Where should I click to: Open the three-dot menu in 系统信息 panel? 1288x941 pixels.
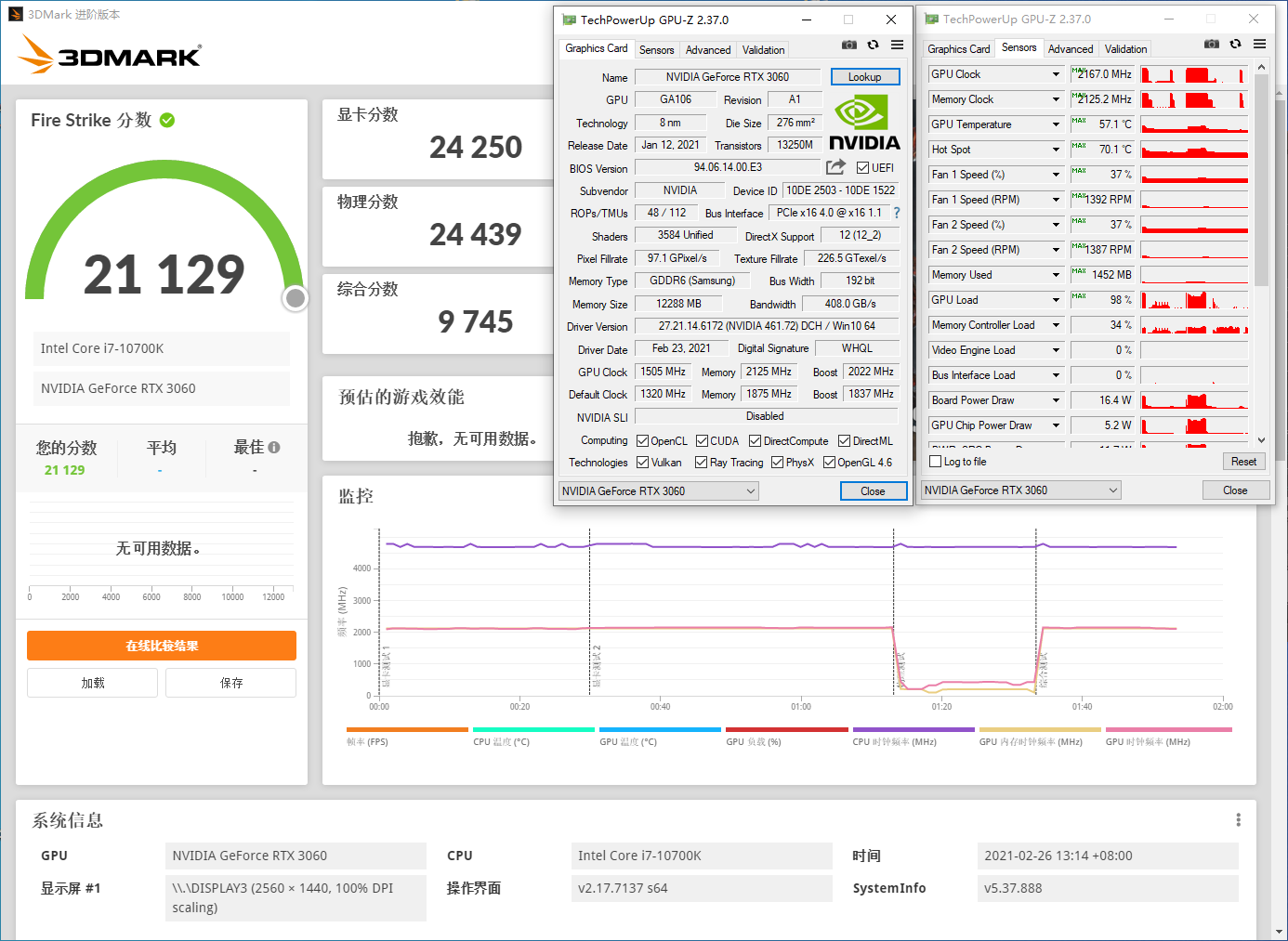1238,819
